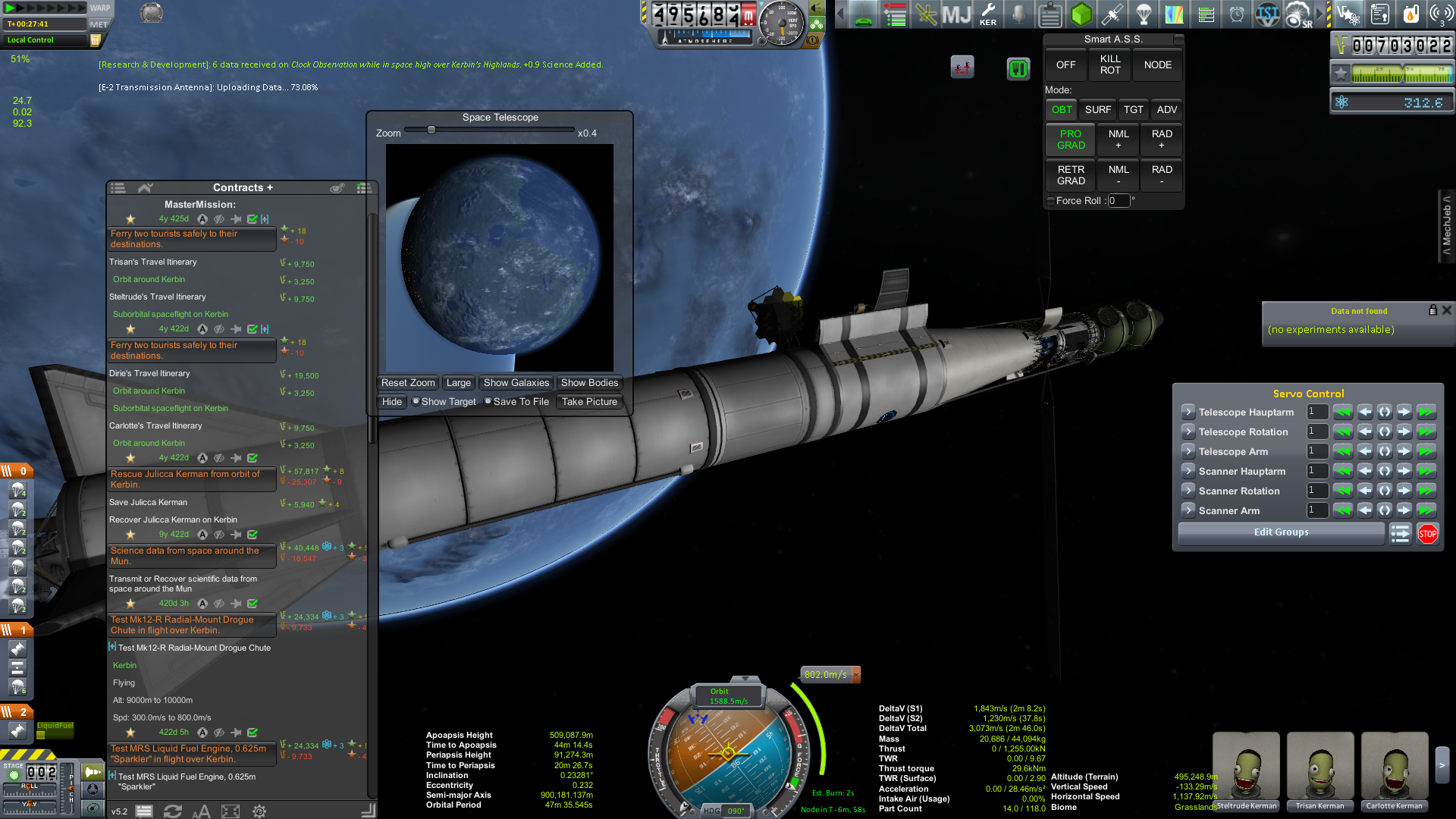Screen dimensions: 1456x819
Task: Open the rainbow map toolbar icon
Action: click(1174, 14)
